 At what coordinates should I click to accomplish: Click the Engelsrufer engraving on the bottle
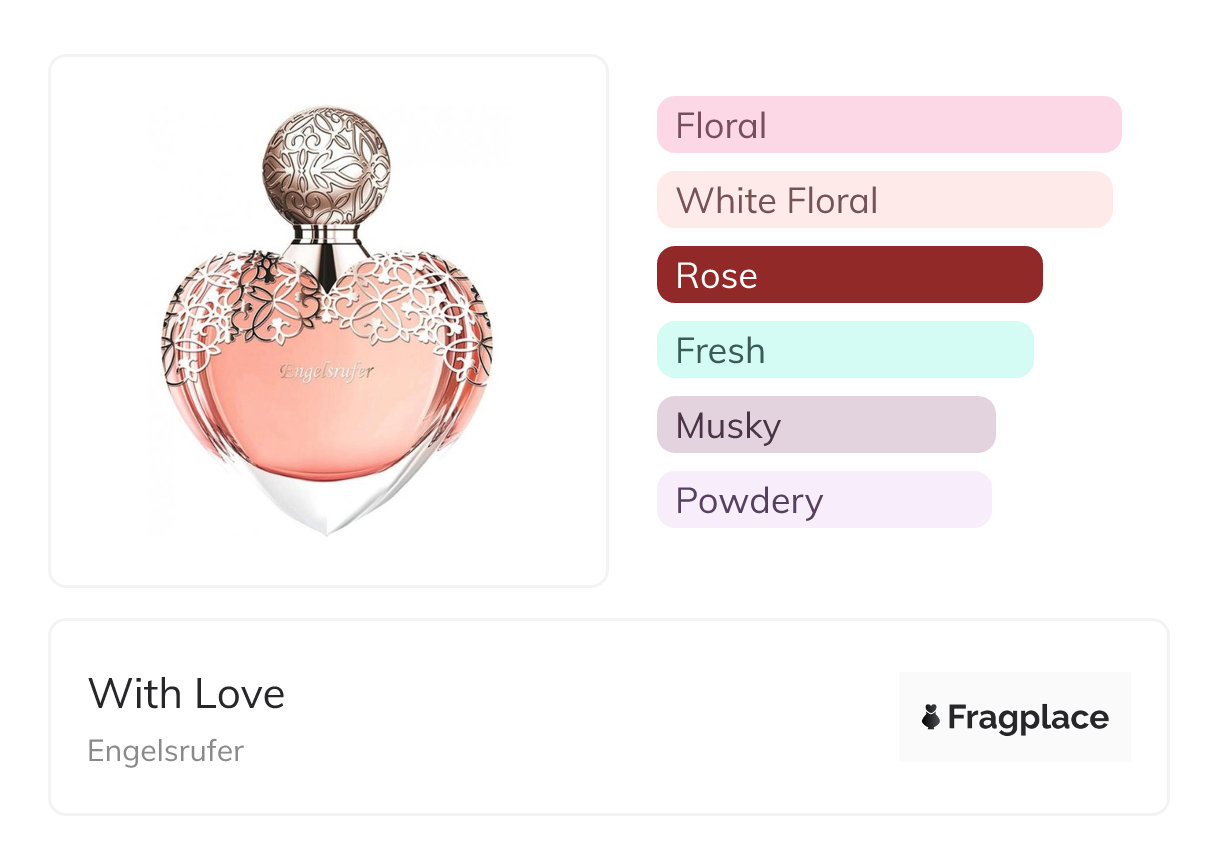[x=327, y=372]
